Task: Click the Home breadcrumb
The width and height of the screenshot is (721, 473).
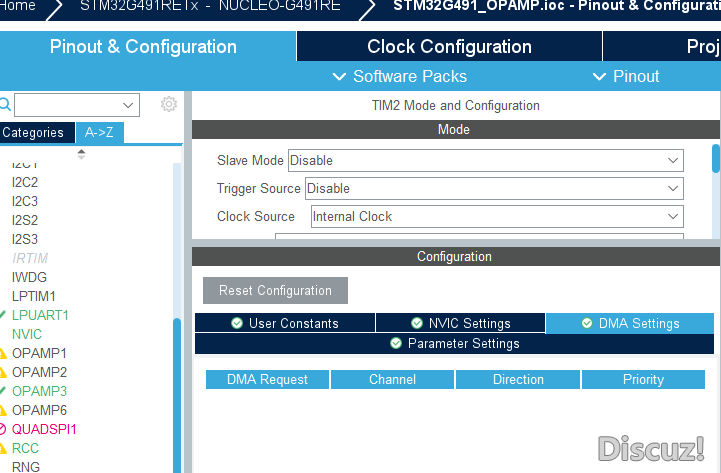Action: tap(17, 6)
